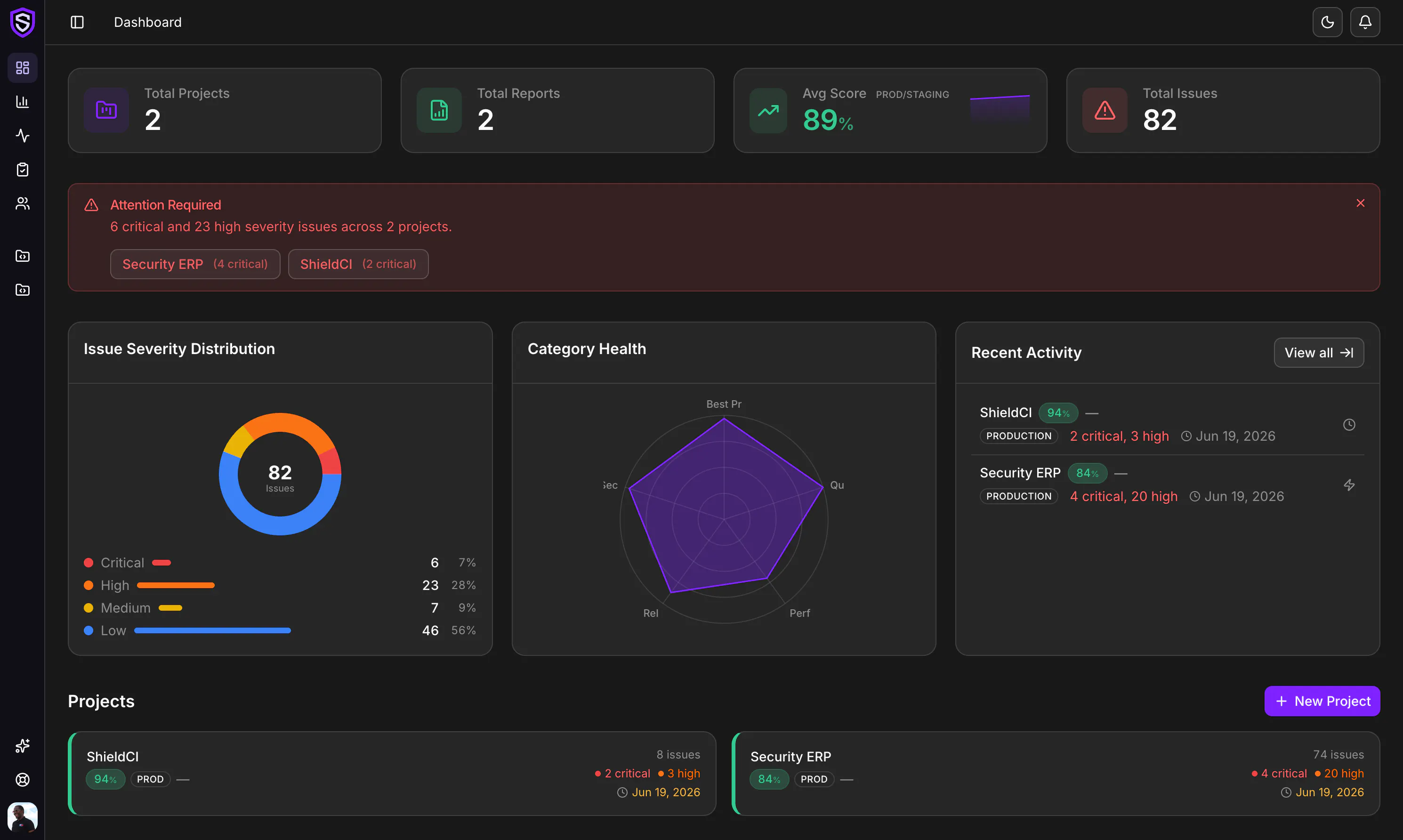Open notifications bell
The width and height of the screenshot is (1403, 840).
tap(1364, 22)
